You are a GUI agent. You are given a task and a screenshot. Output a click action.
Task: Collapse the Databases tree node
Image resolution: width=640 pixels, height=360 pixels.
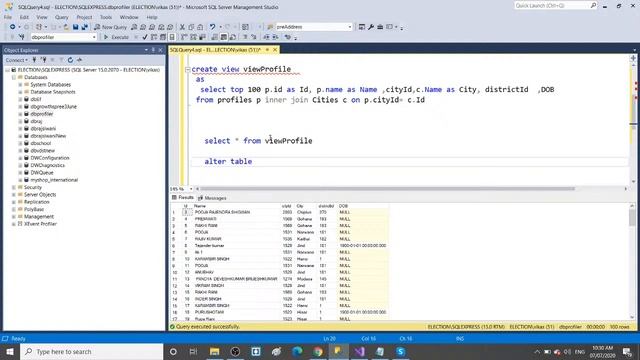(x=13, y=77)
